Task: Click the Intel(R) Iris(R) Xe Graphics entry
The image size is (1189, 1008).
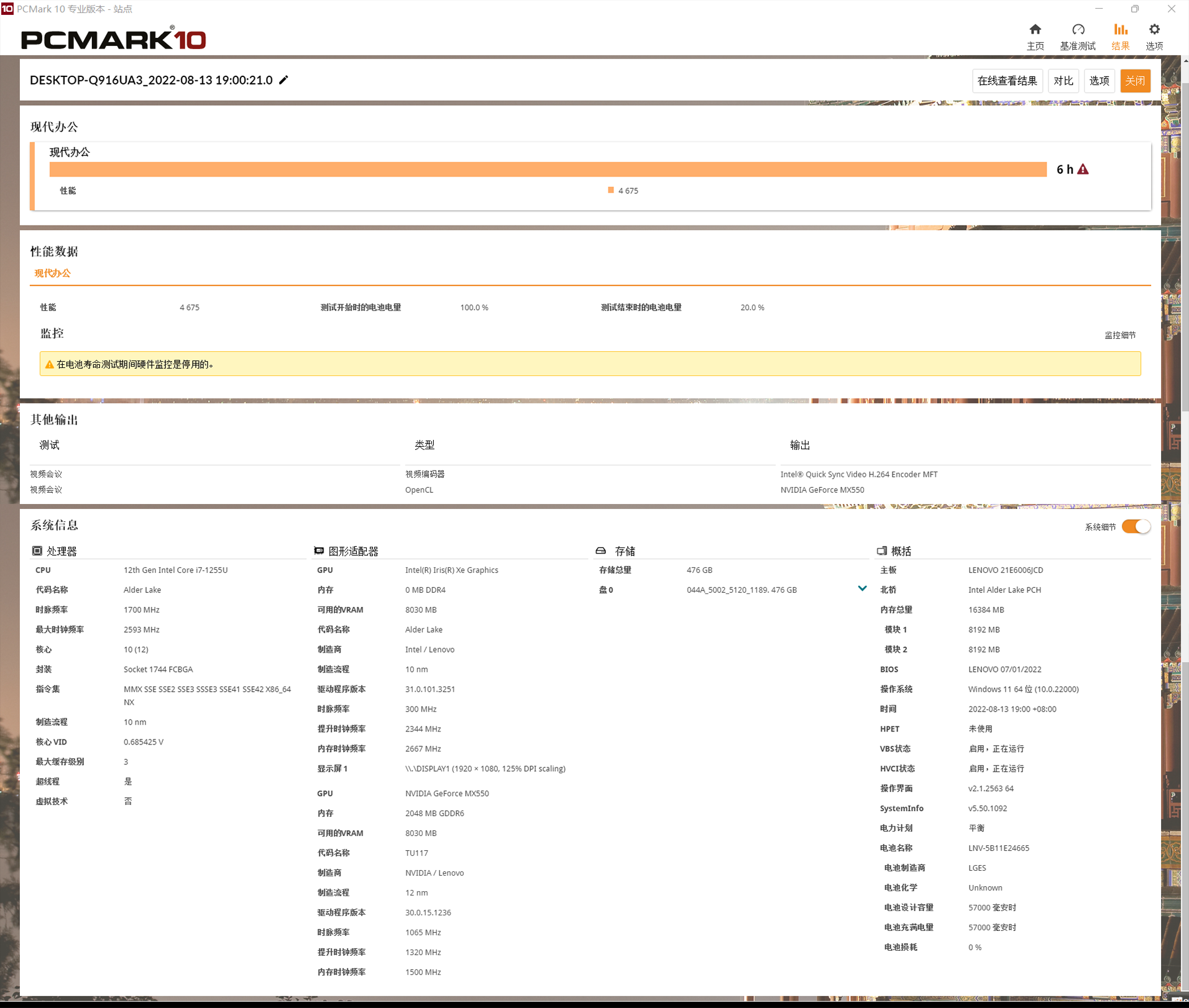Action: 451,570
